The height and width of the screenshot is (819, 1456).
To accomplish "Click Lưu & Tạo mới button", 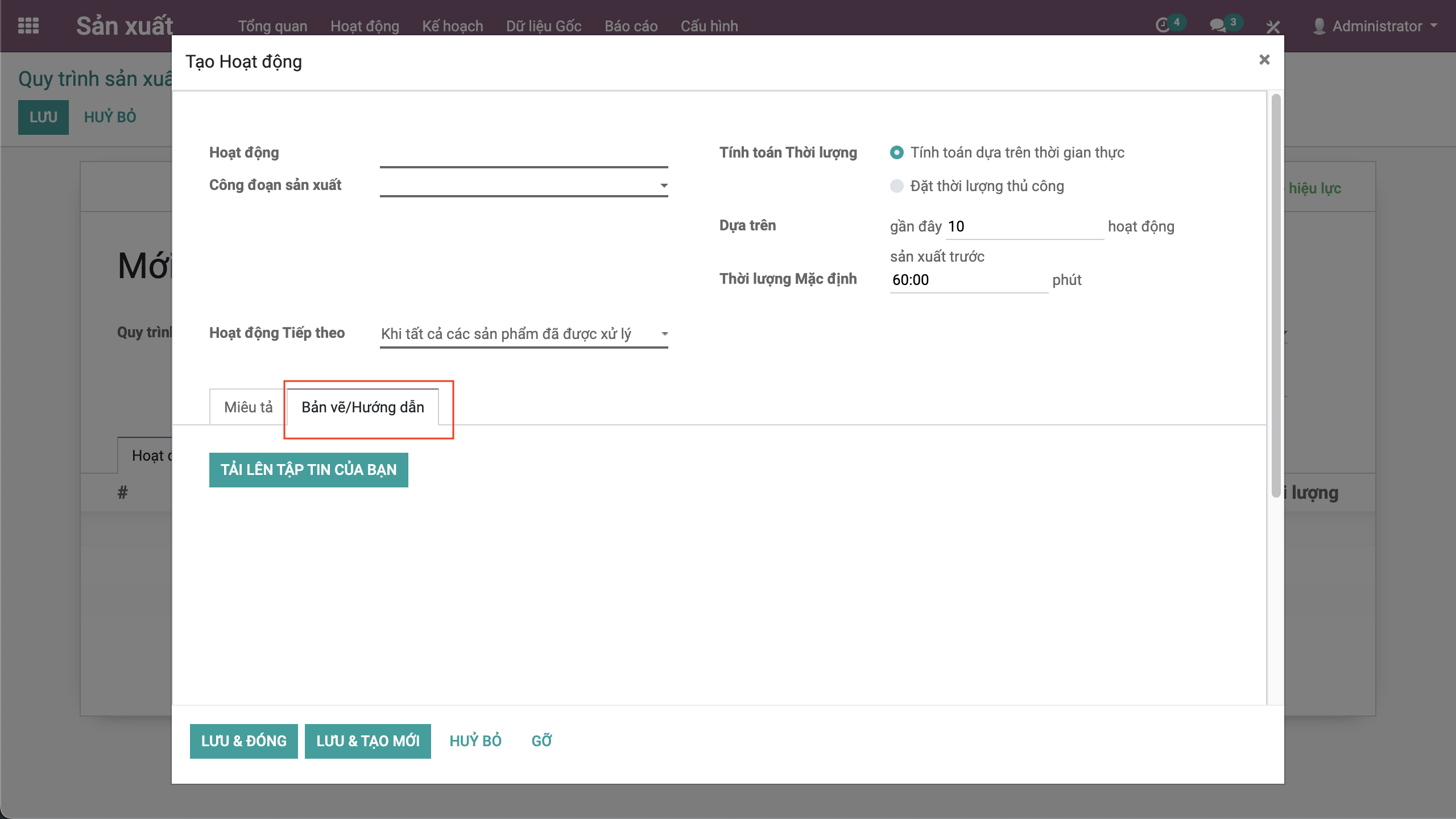I will point(367,741).
